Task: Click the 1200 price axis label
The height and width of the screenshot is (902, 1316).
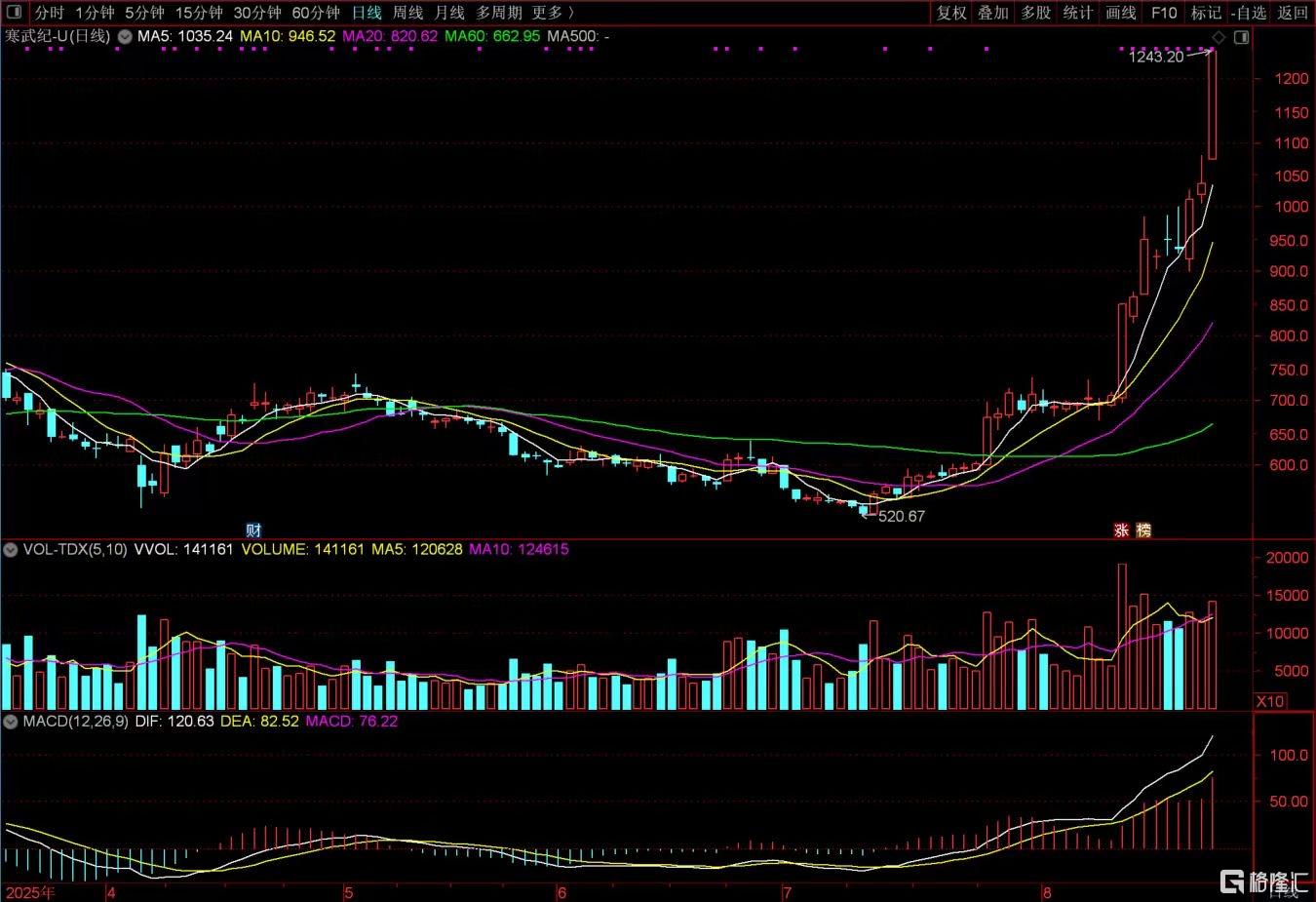Action: [1292, 79]
